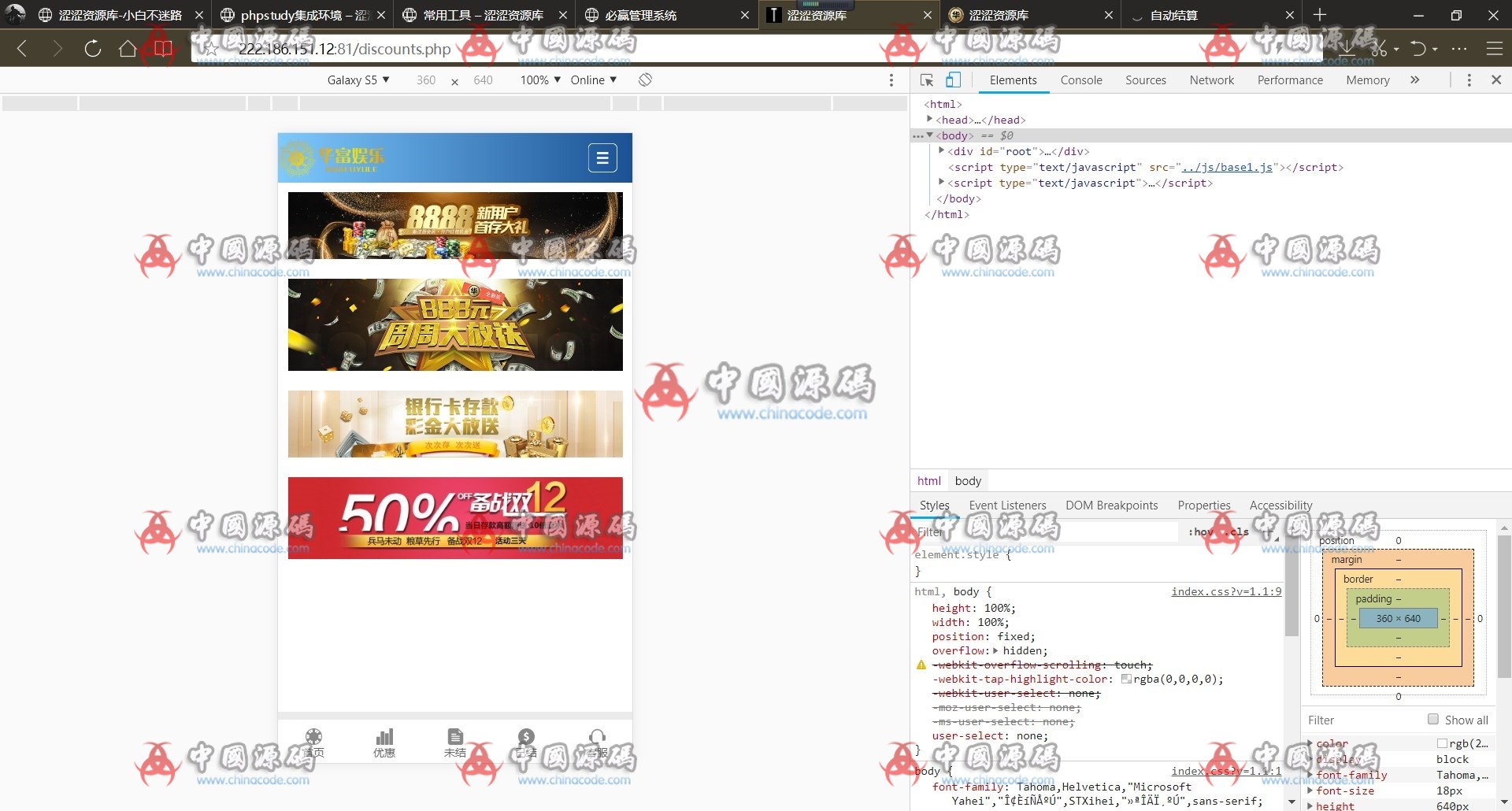The height and width of the screenshot is (811, 1512).
Task: Close the DevTools panel
Action: point(1496,80)
